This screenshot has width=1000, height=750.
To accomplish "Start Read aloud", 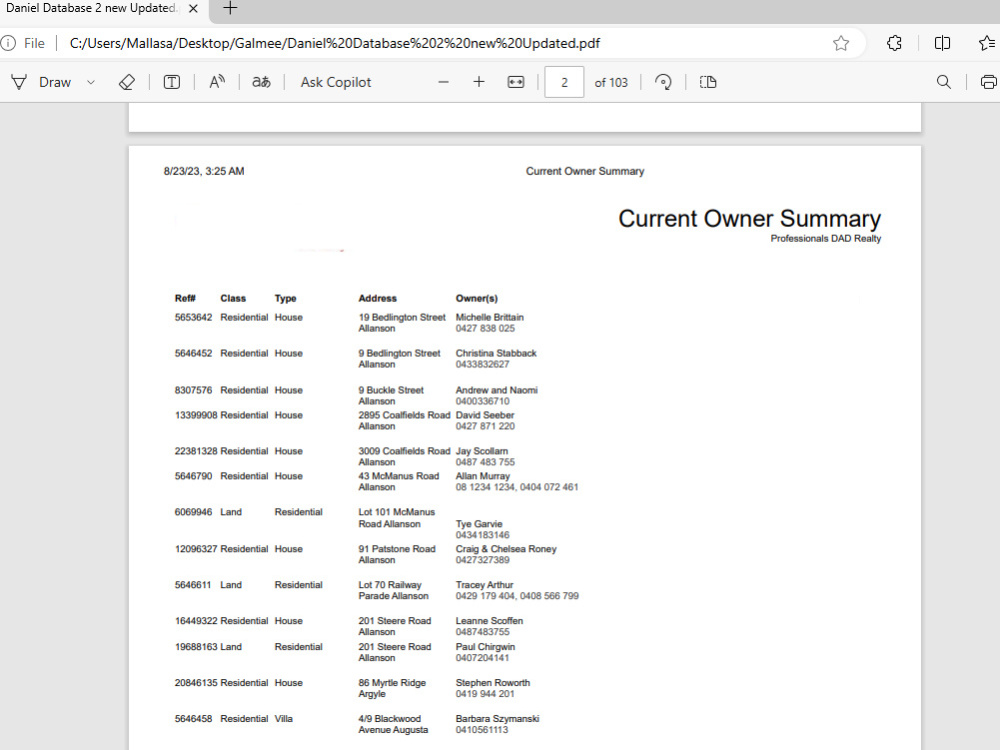I will [217, 82].
